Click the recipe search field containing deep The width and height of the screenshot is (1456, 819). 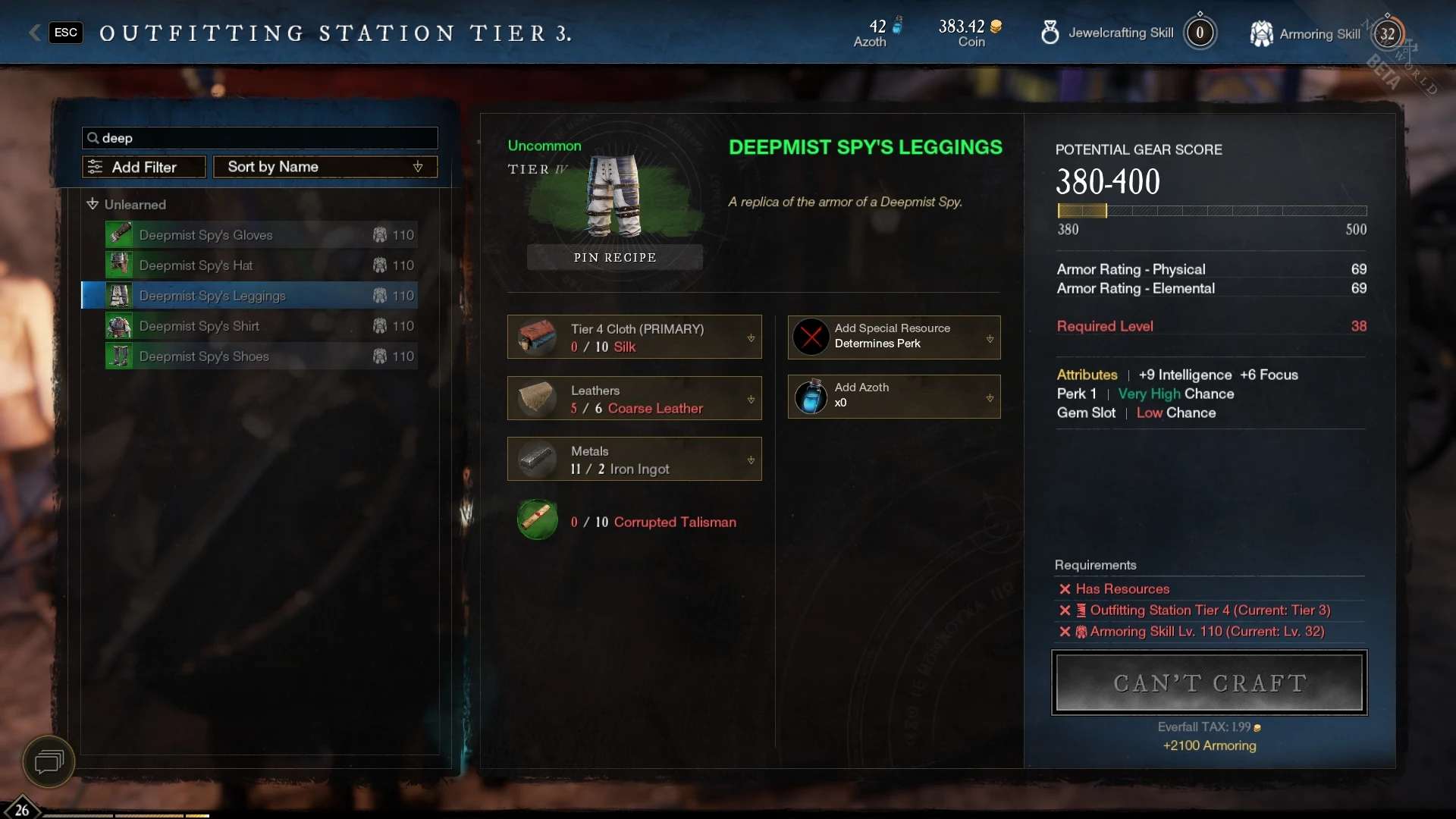pyautogui.click(x=260, y=137)
